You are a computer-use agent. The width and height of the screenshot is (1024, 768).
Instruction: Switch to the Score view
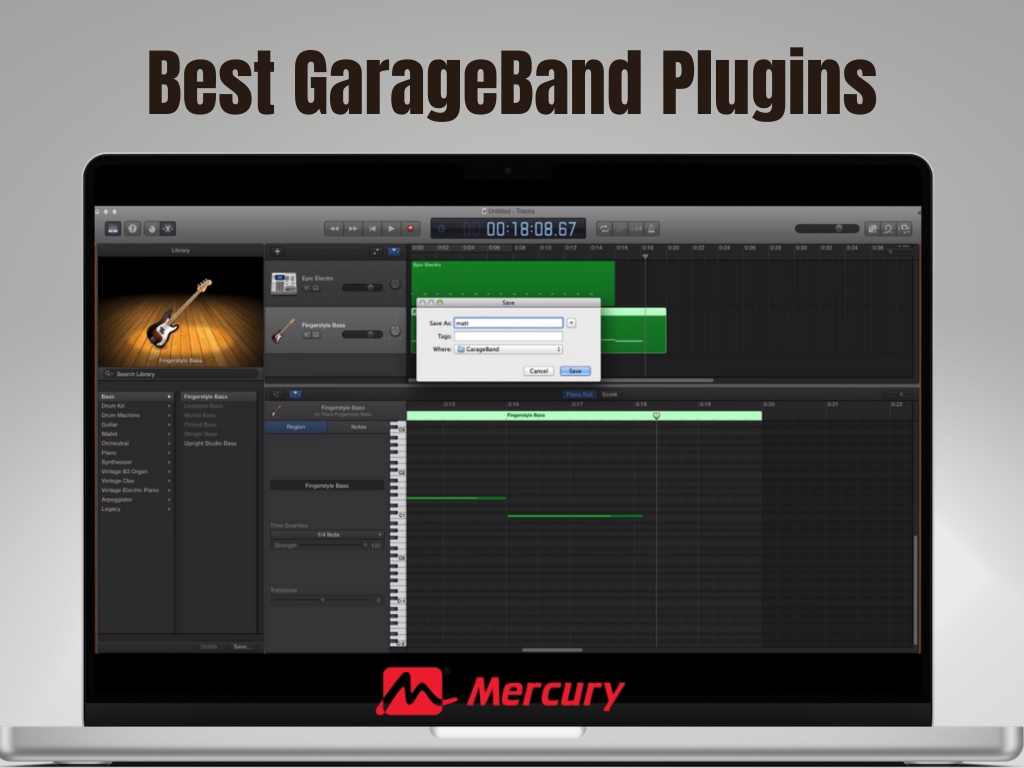pos(609,394)
